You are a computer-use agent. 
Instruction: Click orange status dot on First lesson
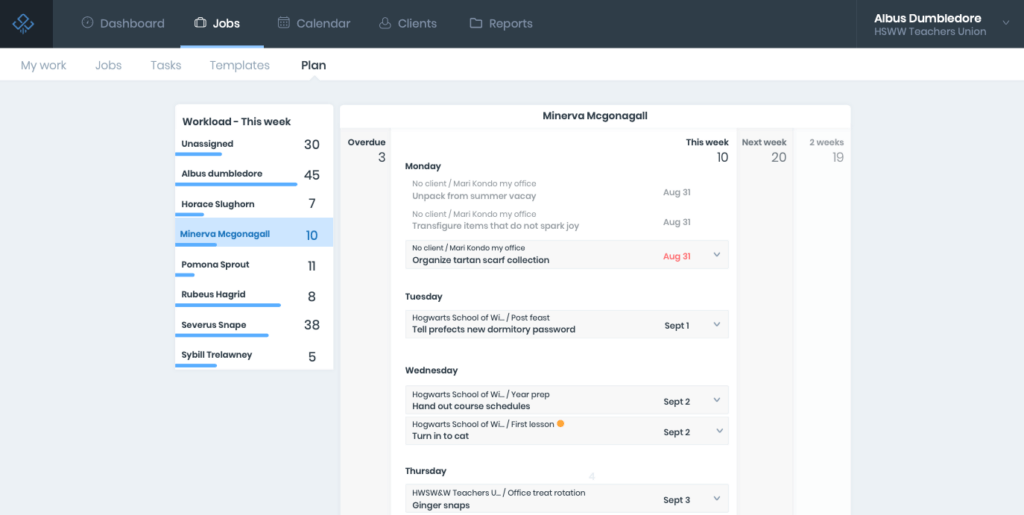pyautogui.click(x=560, y=424)
